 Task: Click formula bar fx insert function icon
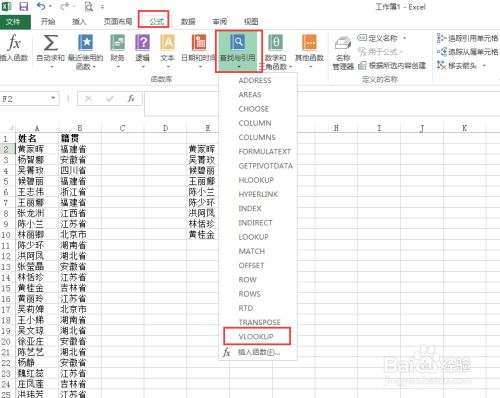(x=132, y=98)
